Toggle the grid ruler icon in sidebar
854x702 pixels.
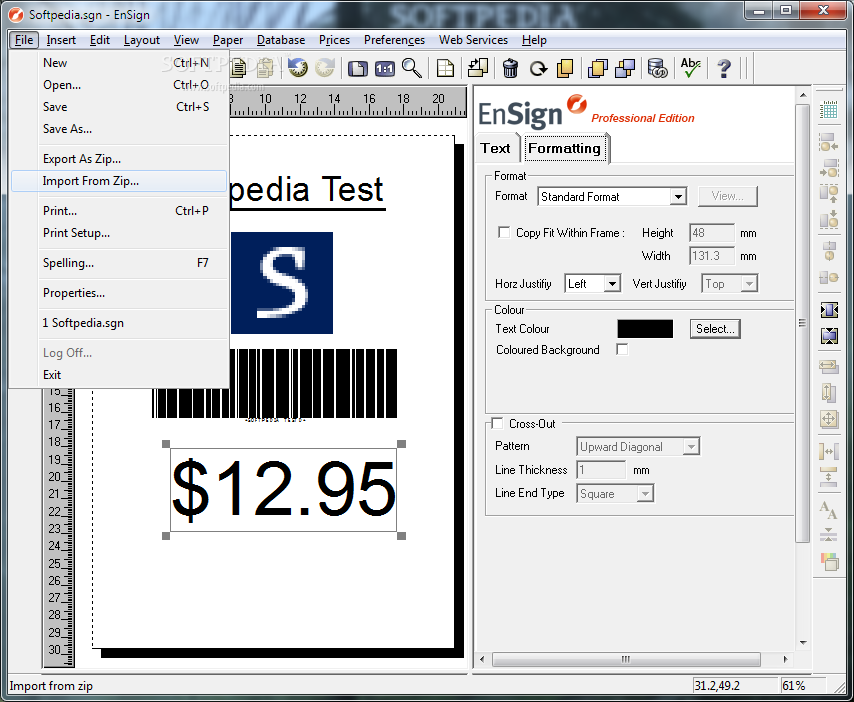pyautogui.click(x=828, y=110)
